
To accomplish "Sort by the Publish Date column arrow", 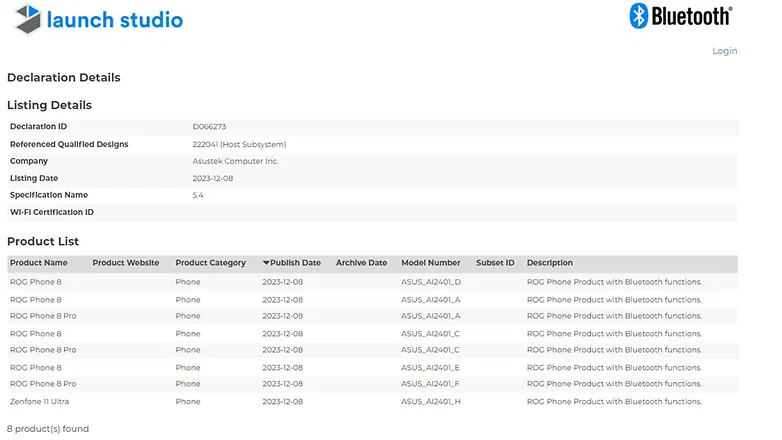I will (x=266, y=263).
